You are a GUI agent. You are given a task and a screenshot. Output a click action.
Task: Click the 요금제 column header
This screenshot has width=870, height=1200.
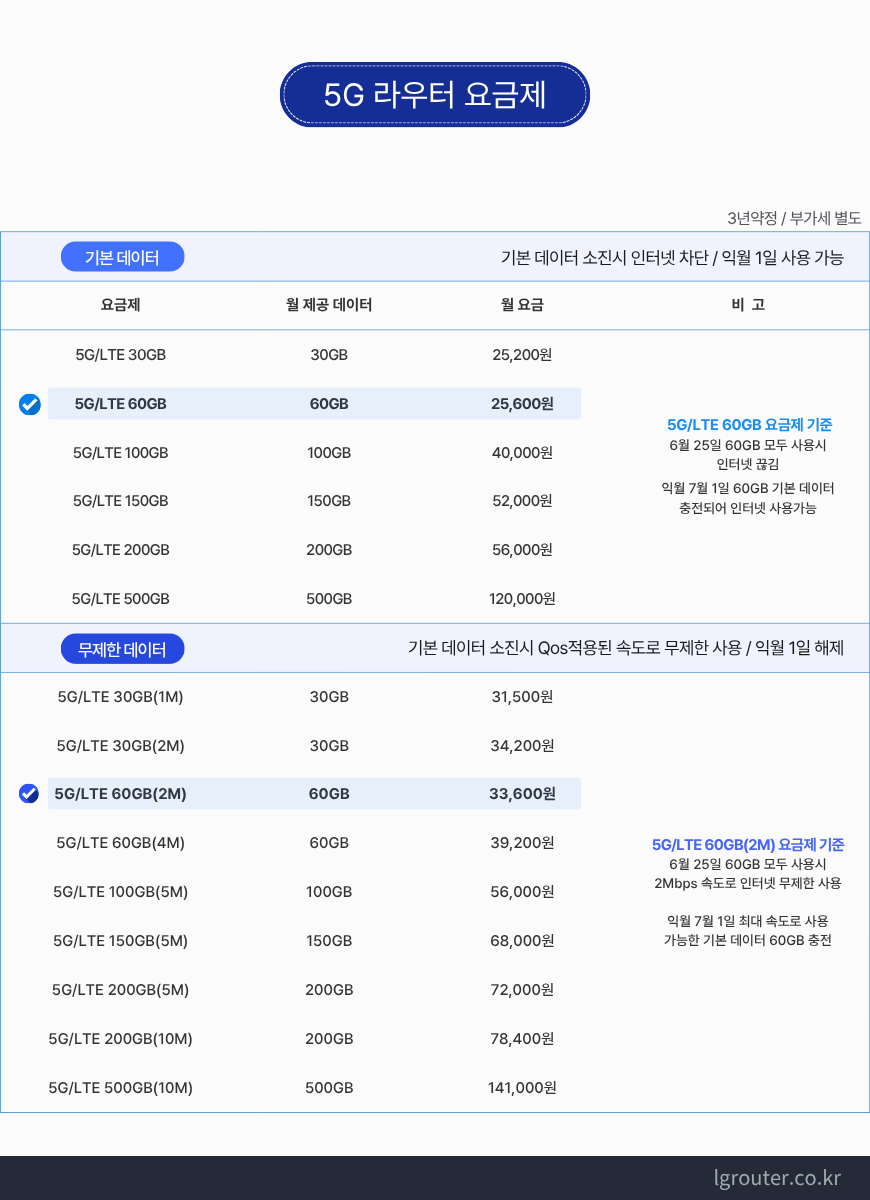click(x=120, y=305)
